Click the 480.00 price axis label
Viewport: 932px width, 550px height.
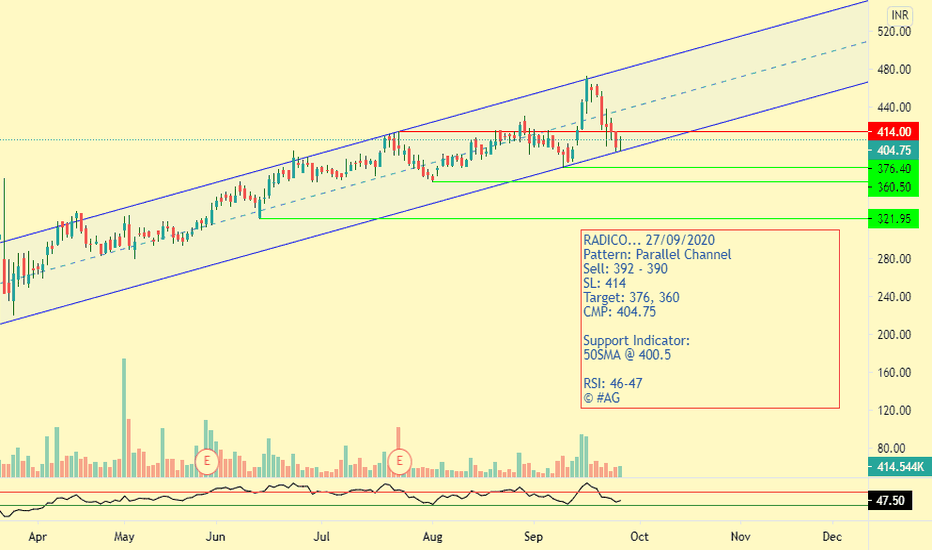[x=894, y=70]
